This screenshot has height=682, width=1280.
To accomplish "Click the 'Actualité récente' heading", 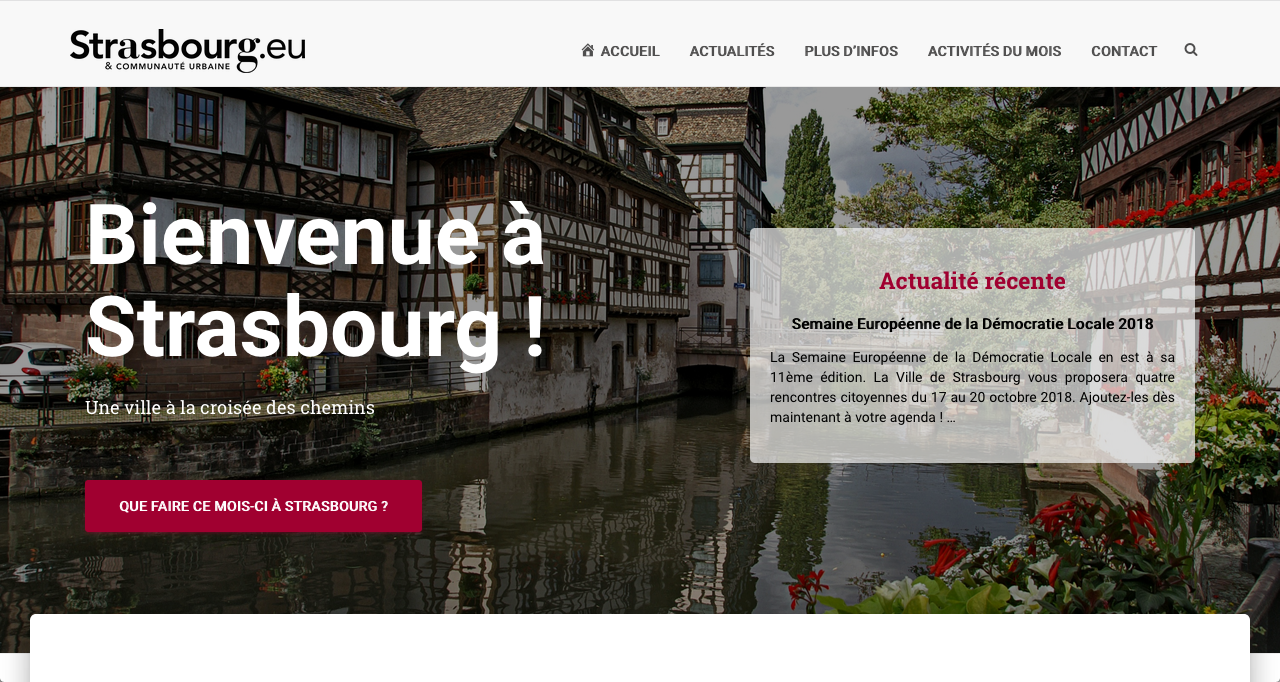I will tap(972, 281).
